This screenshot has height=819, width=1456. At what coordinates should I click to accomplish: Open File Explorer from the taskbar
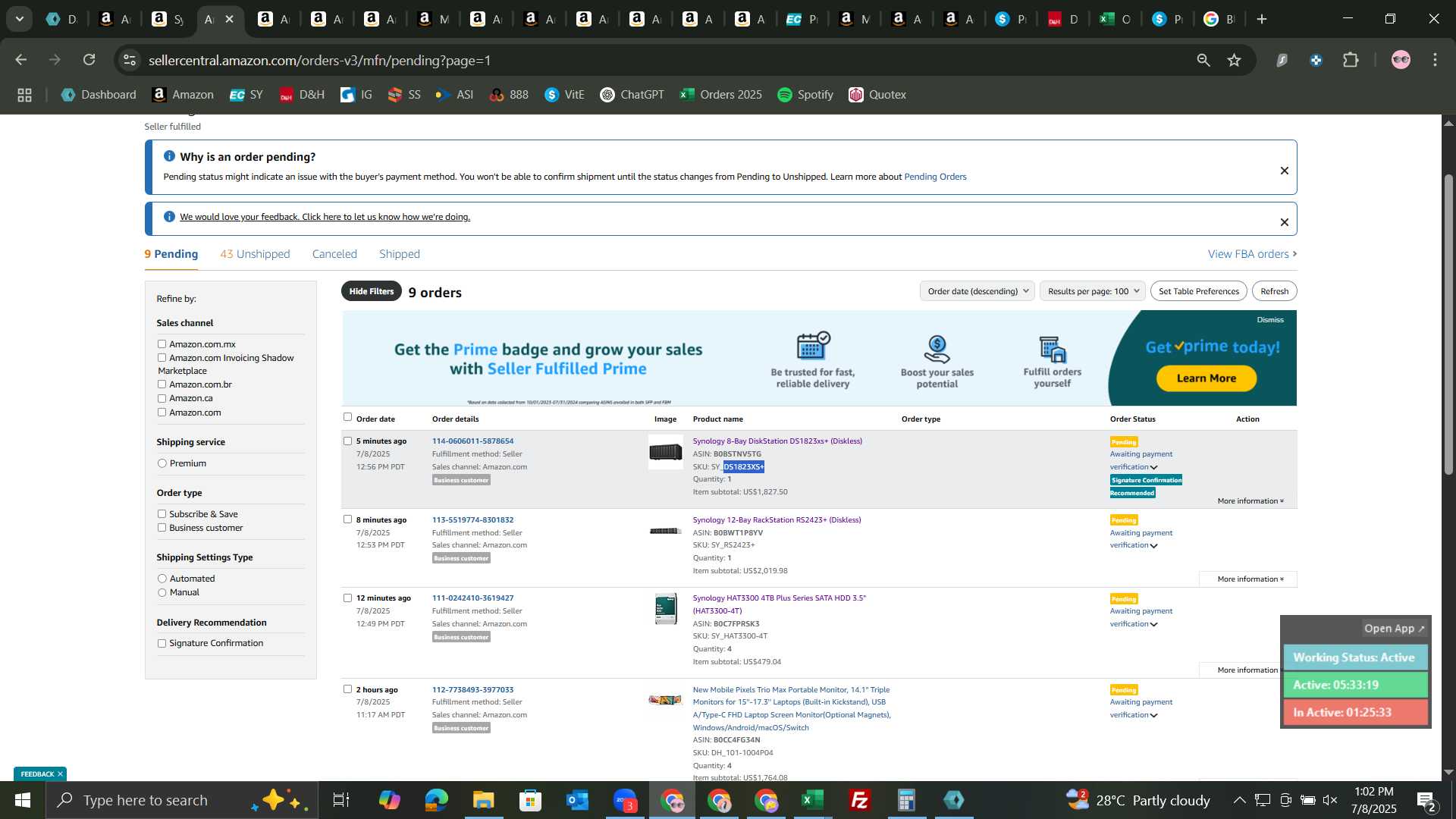coord(483,800)
